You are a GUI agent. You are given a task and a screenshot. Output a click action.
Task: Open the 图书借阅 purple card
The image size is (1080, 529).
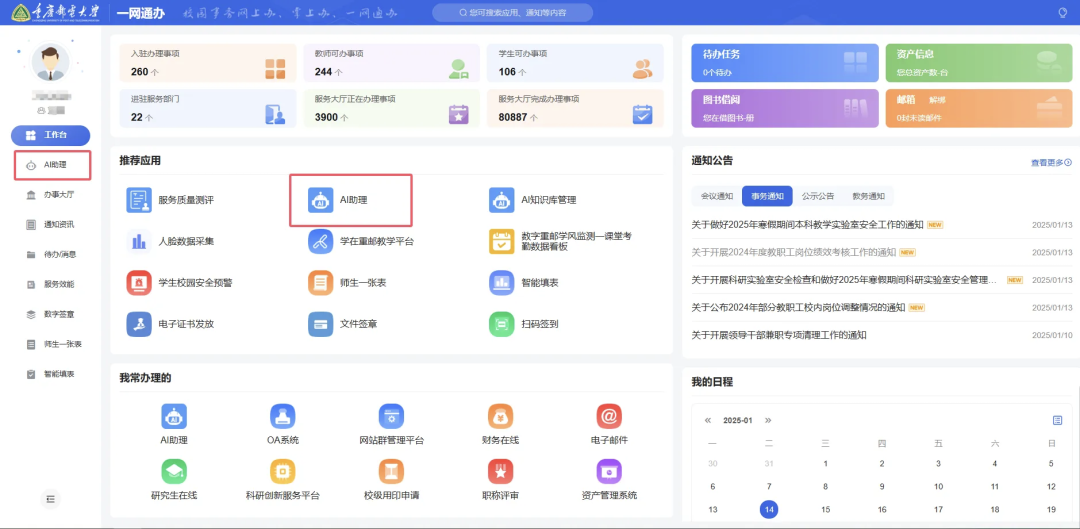pos(785,108)
